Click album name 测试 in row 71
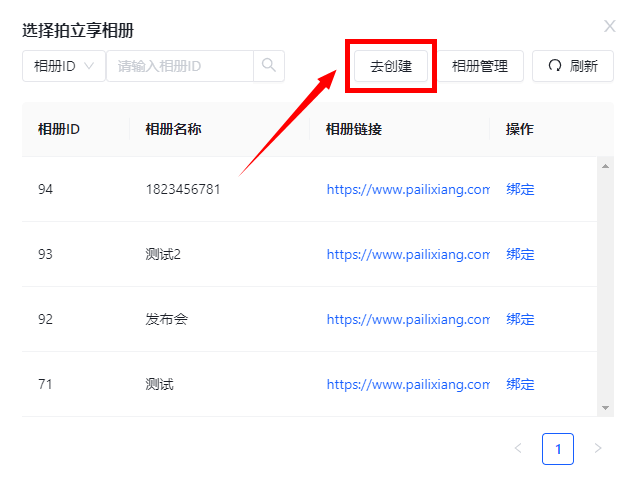This screenshot has width=634, height=494. pyautogui.click(x=159, y=384)
